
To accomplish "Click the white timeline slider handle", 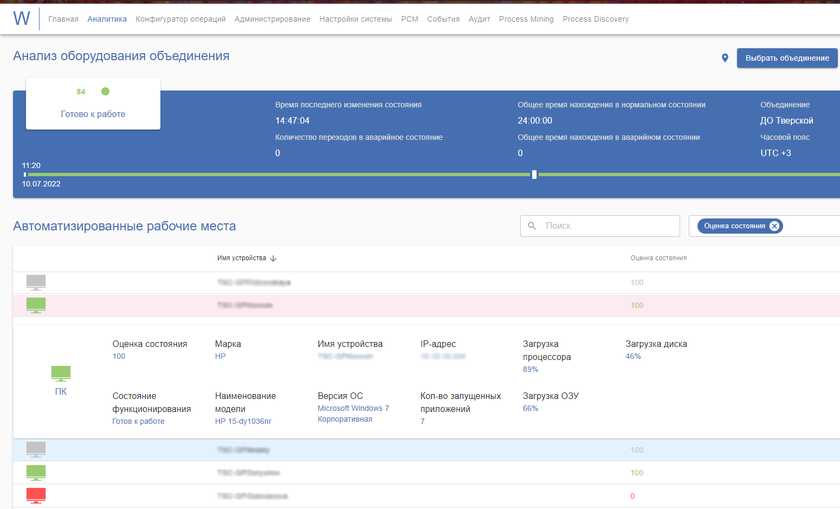I will point(534,174).
